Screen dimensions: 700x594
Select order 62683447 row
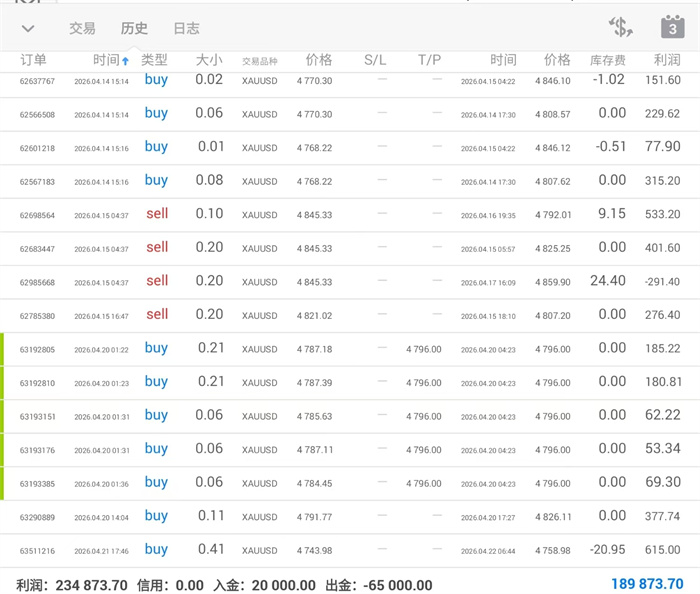[x=350, y=248]
